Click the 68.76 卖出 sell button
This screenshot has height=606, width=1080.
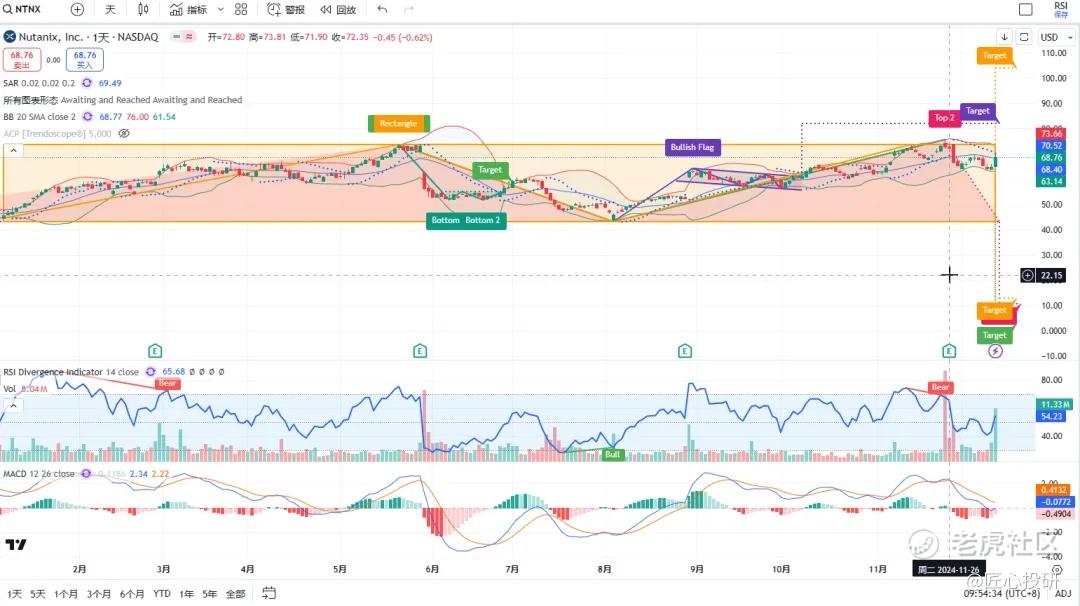coord(22,60)
